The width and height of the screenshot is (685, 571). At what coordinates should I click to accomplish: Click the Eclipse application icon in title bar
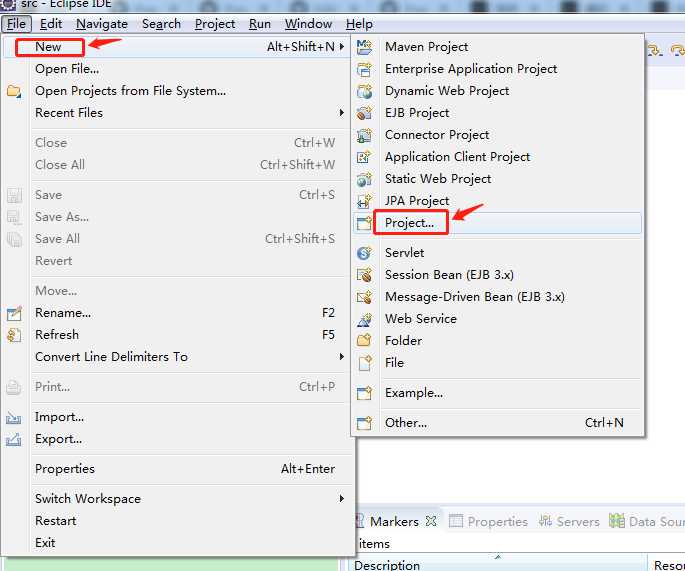pos(8,4)
